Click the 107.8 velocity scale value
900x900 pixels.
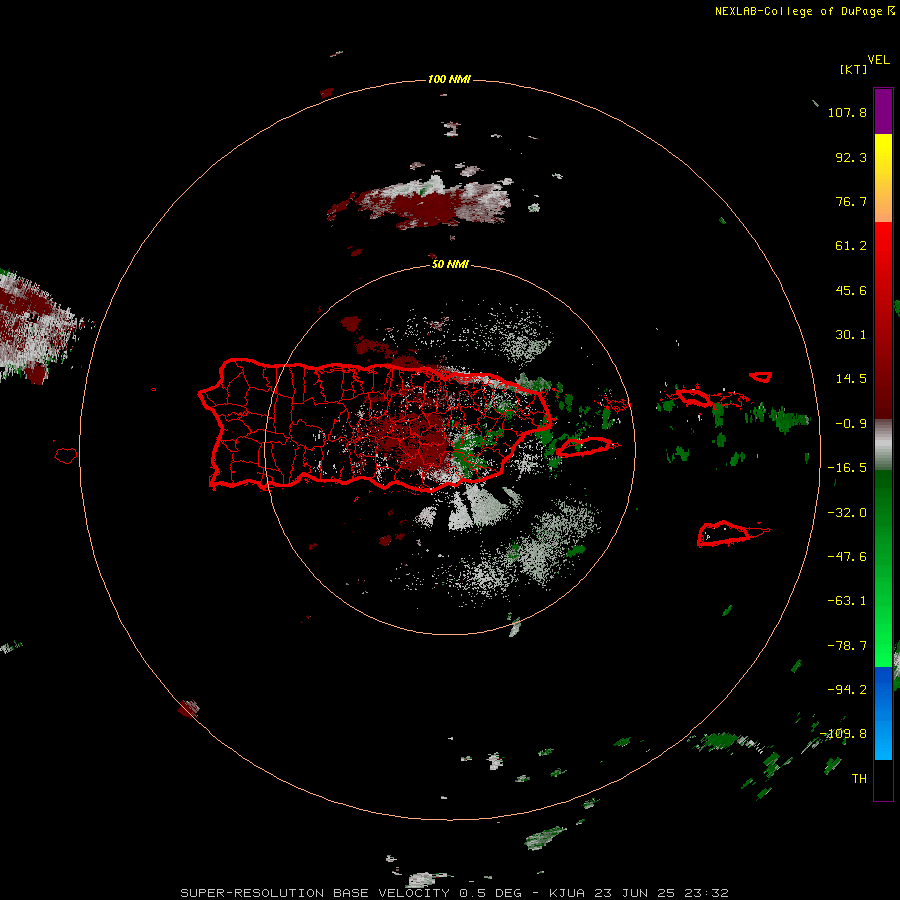[x=847, y=112]
